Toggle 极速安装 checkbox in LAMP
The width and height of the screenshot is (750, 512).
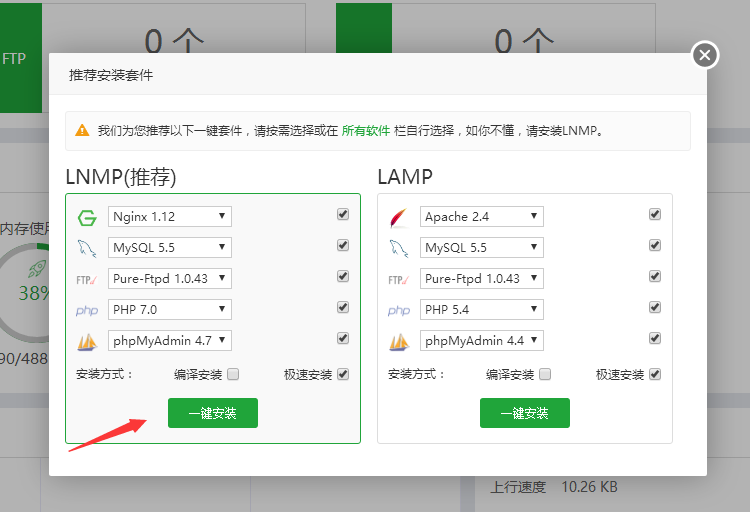(x=655, y=374)
